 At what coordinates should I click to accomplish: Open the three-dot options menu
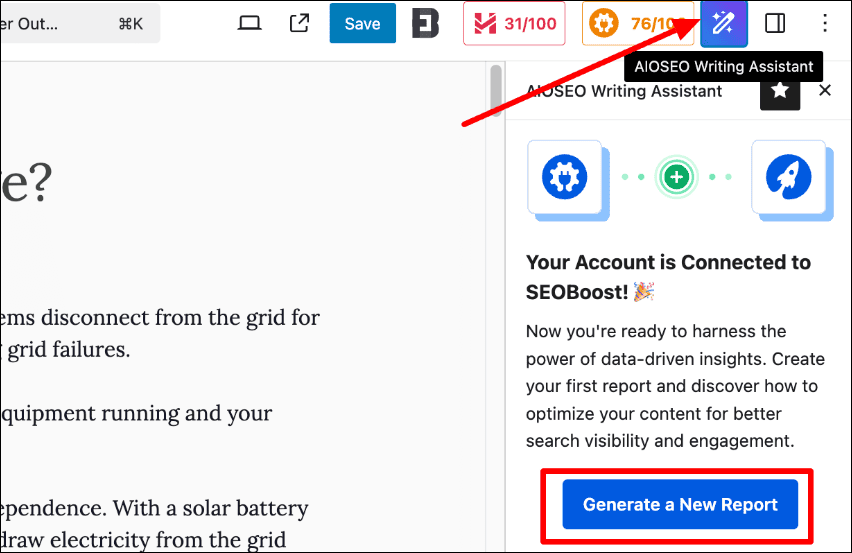[825, 23]
